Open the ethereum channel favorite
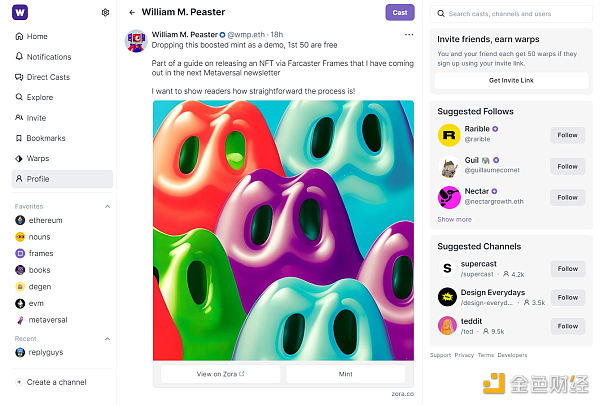Screen dimensions: 600x405 [45, 220]
